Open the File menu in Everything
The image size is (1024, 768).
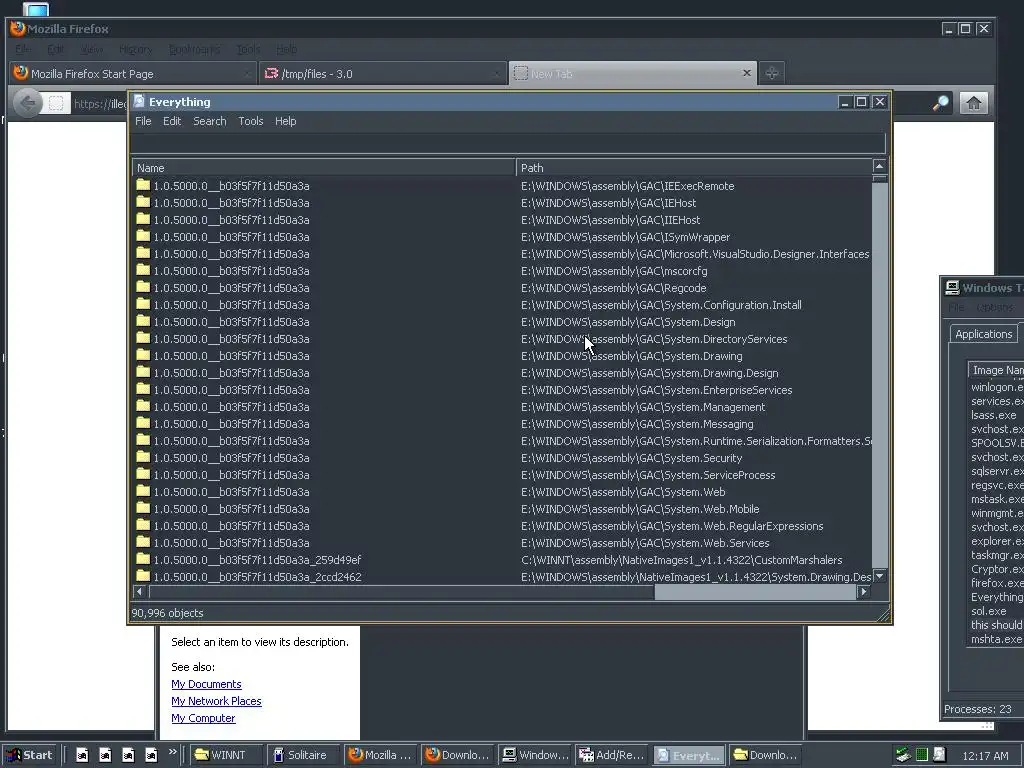point(143,121)
